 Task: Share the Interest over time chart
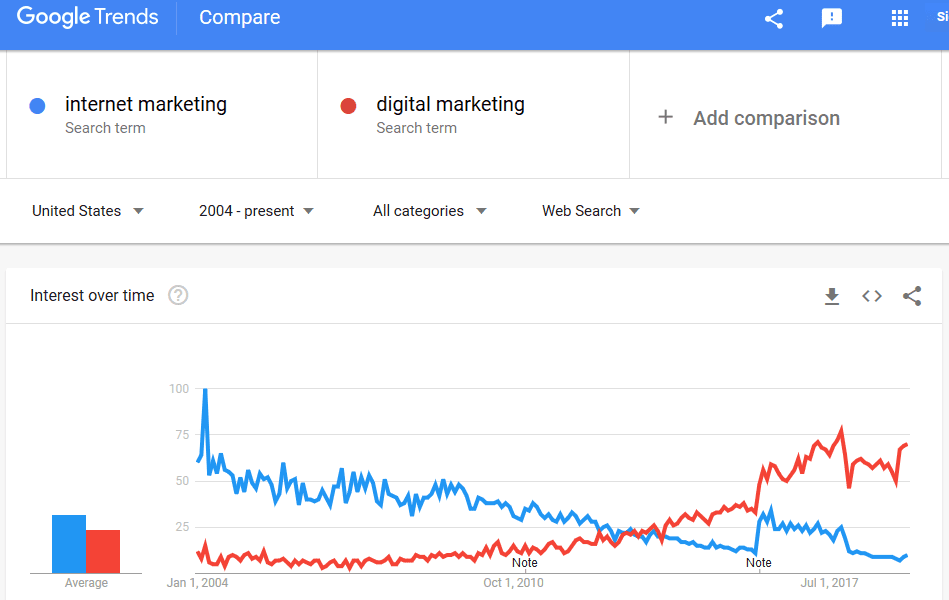pyautogui.click(x=912, y=296)
